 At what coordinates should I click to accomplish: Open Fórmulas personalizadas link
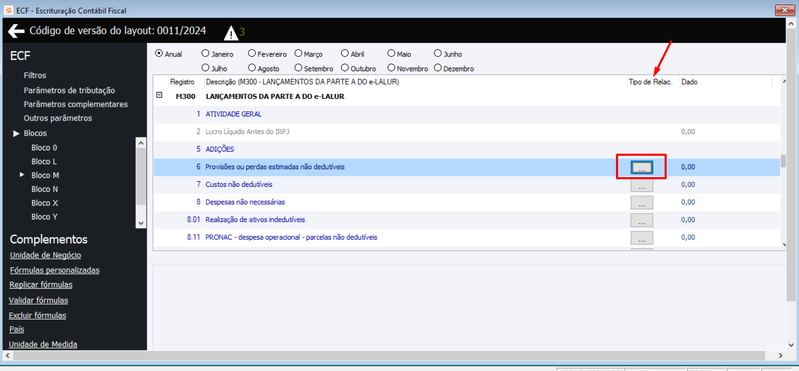click(x=55, y=270)
